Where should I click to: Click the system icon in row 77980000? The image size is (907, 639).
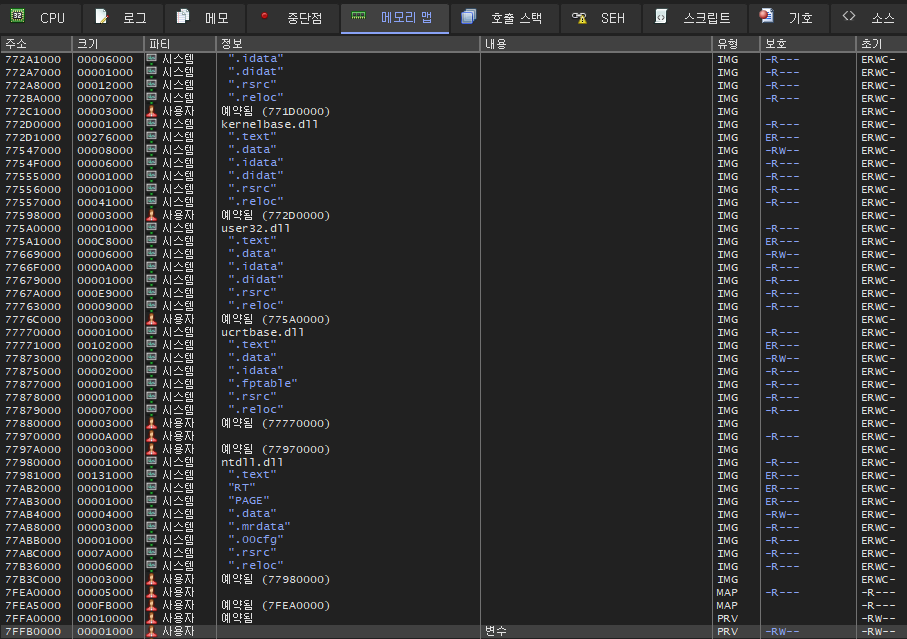(x=152, y=462)
